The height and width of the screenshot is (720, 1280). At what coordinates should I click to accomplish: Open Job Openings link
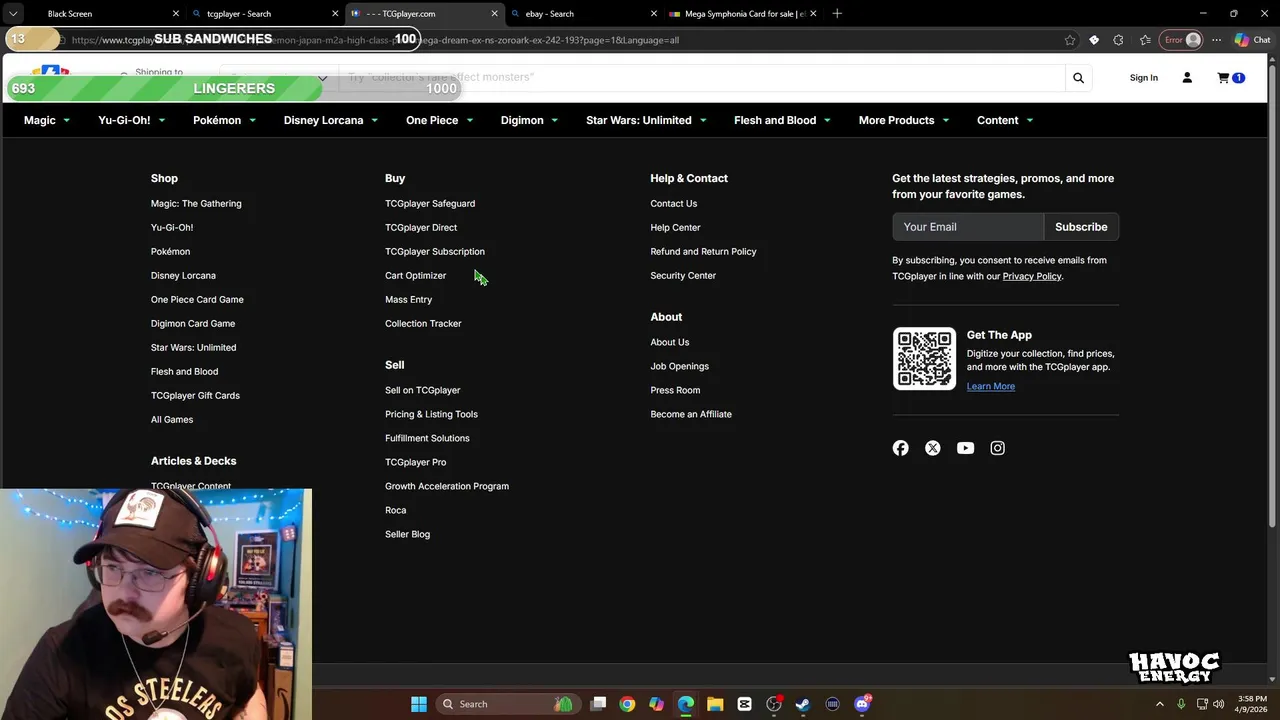679,366
